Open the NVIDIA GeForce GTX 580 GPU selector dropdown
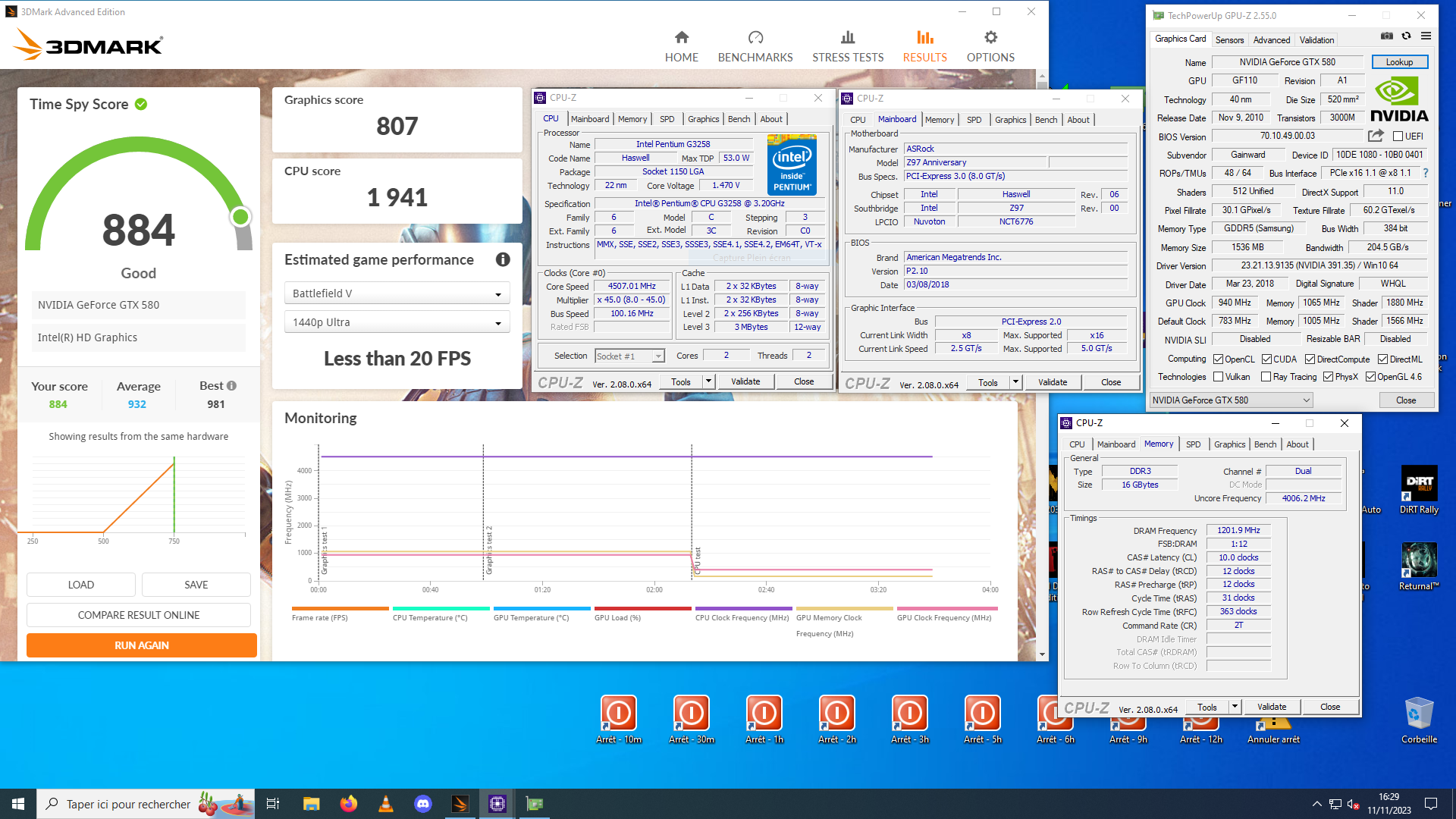Image resolution: width=1456 pixels, height=819 pixels. (1231, 400)
